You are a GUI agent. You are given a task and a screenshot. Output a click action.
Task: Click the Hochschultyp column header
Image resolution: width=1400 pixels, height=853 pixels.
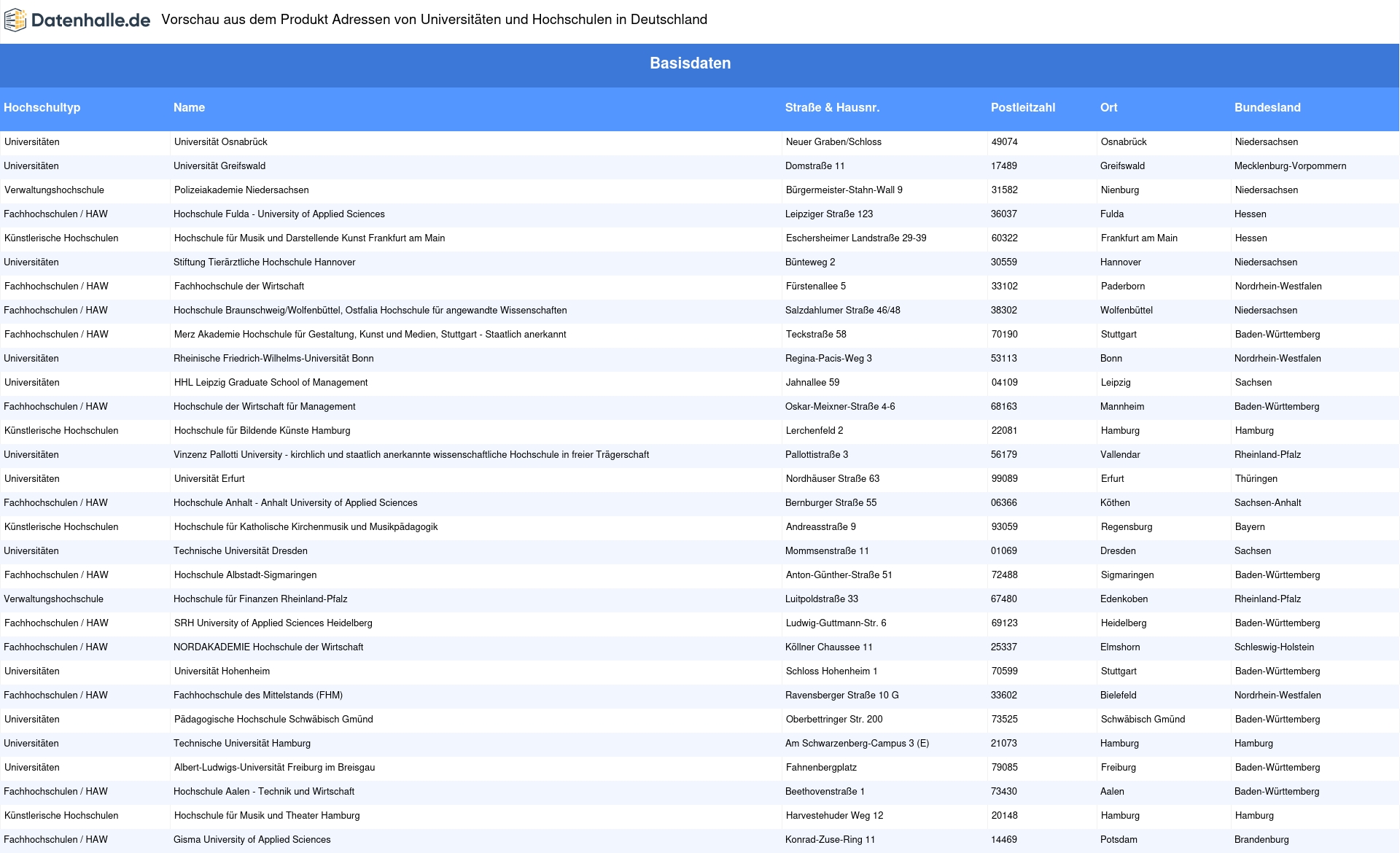click(x=42, y=107)
